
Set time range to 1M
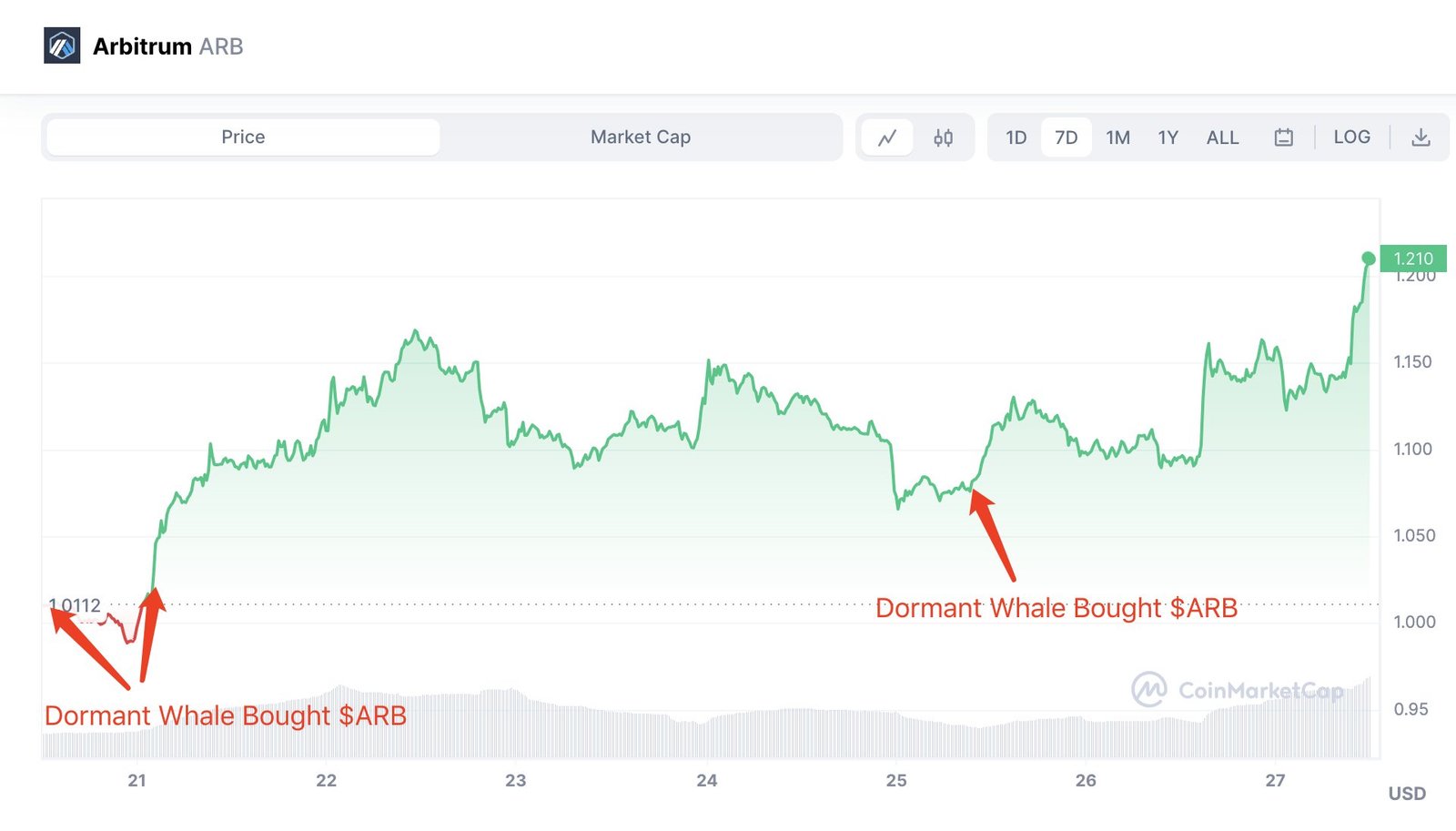pos(1117,137)
